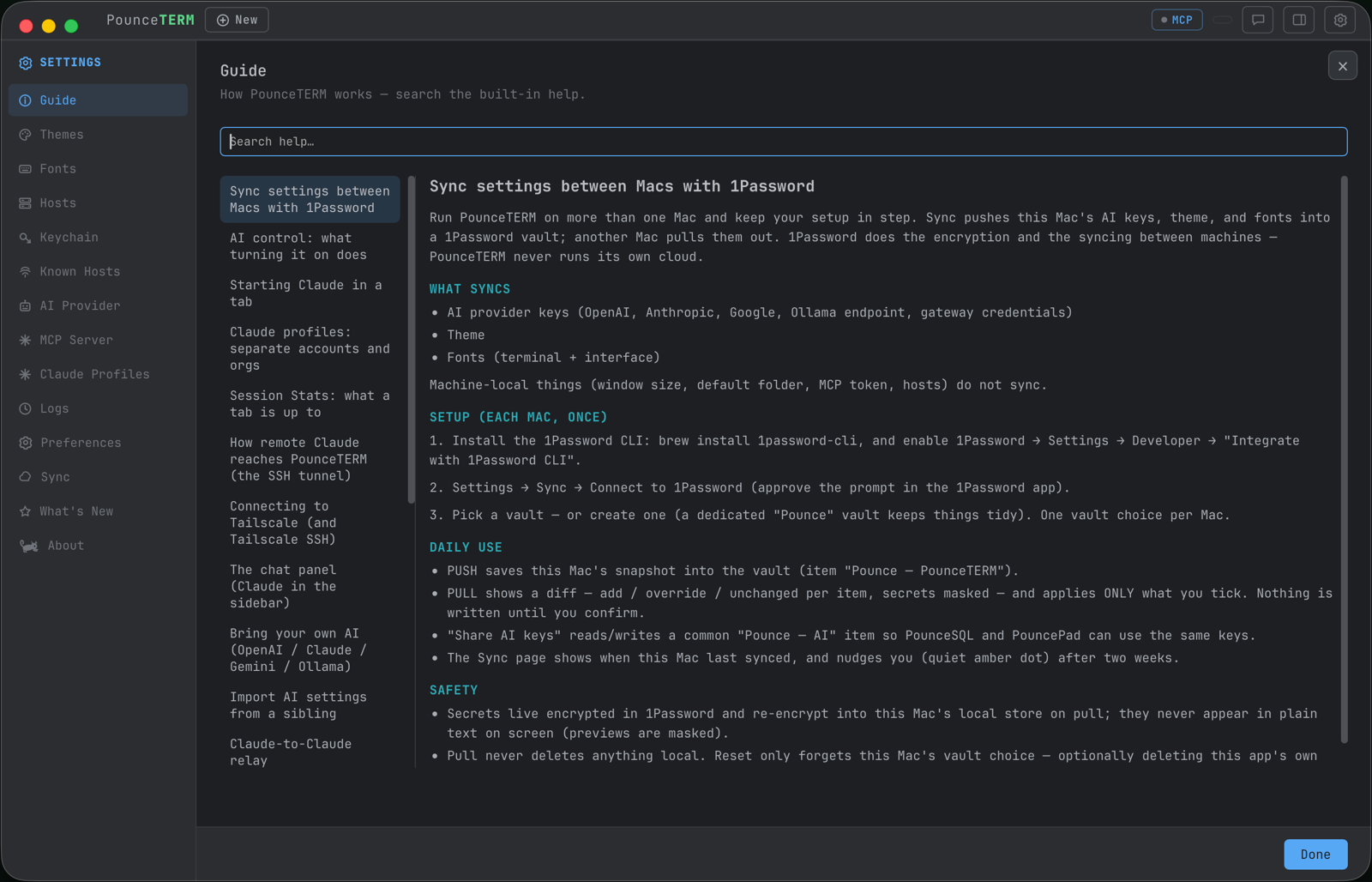Close the Guide settings panel
The height and width of the screenshot is (882, 1372).
(x=1343, y=66)
